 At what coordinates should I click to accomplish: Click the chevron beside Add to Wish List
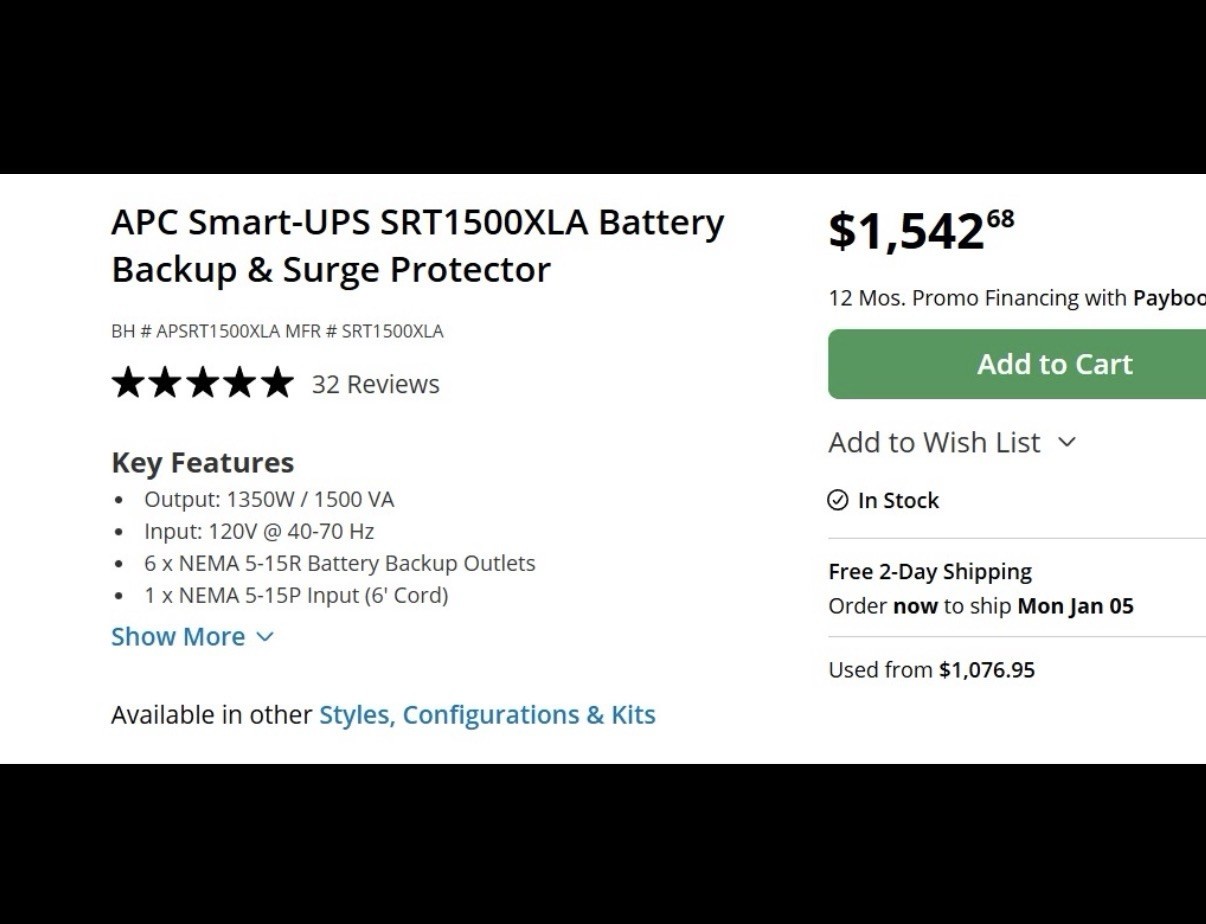(1067, 442)
